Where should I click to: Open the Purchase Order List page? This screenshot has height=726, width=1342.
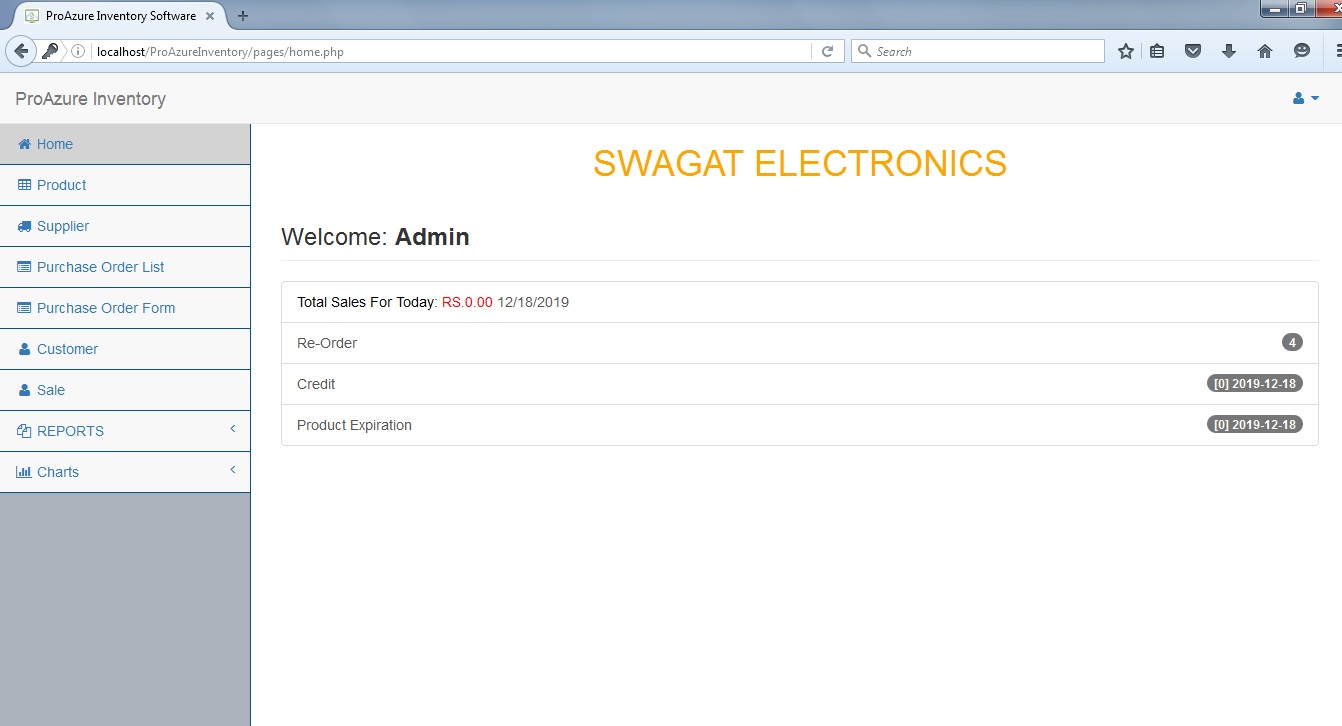pos(100,267)
